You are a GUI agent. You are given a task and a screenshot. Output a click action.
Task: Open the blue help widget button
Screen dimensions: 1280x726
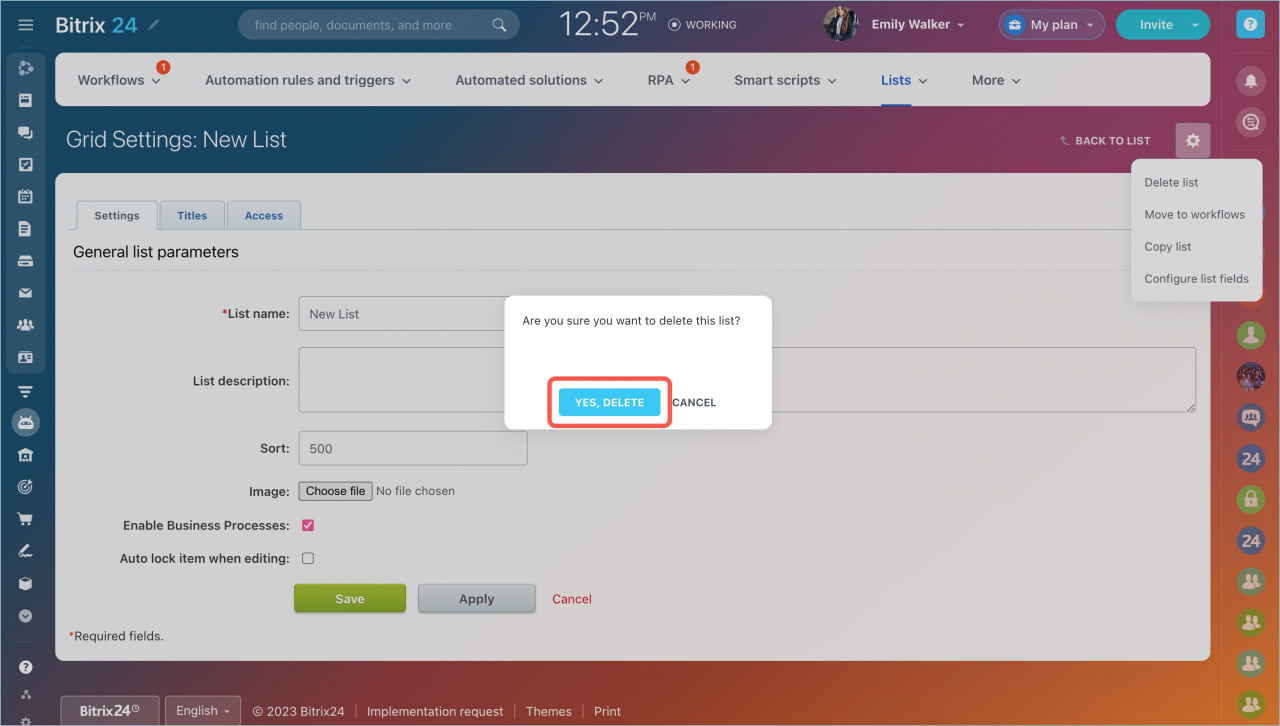pyautogui.click(x=1250, y=24)
